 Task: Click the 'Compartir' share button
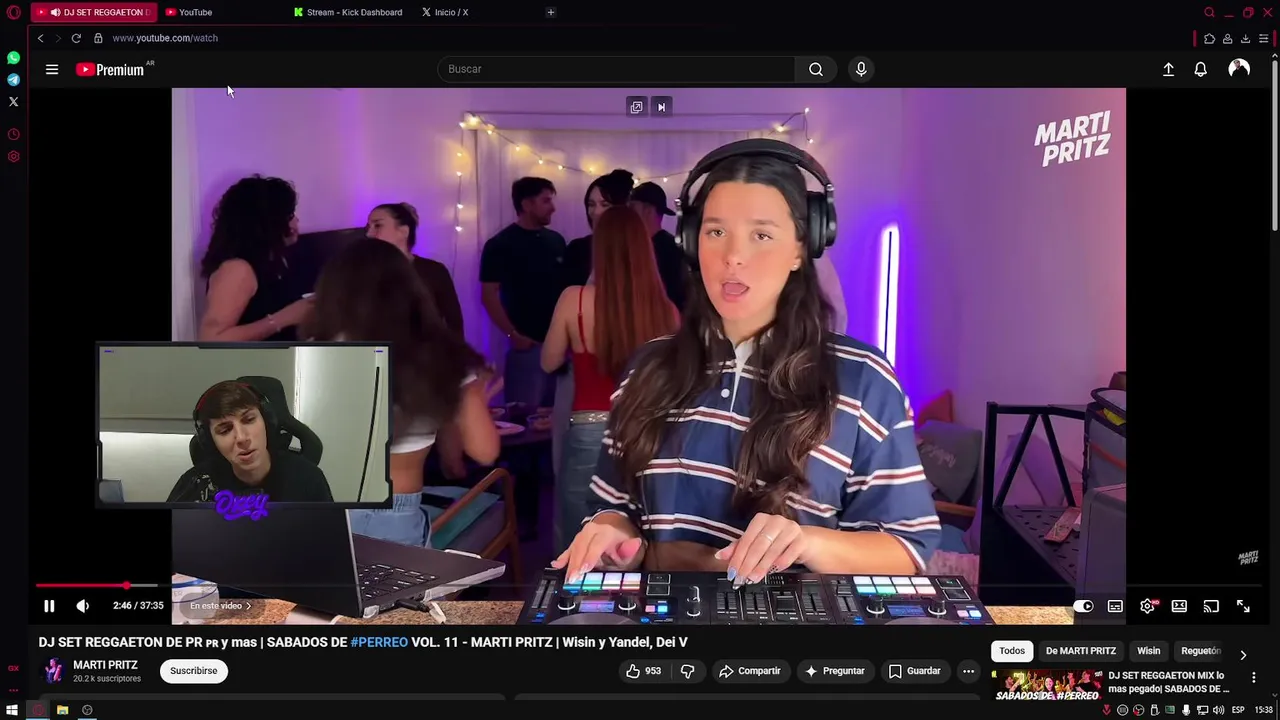[x=750, y=671]
